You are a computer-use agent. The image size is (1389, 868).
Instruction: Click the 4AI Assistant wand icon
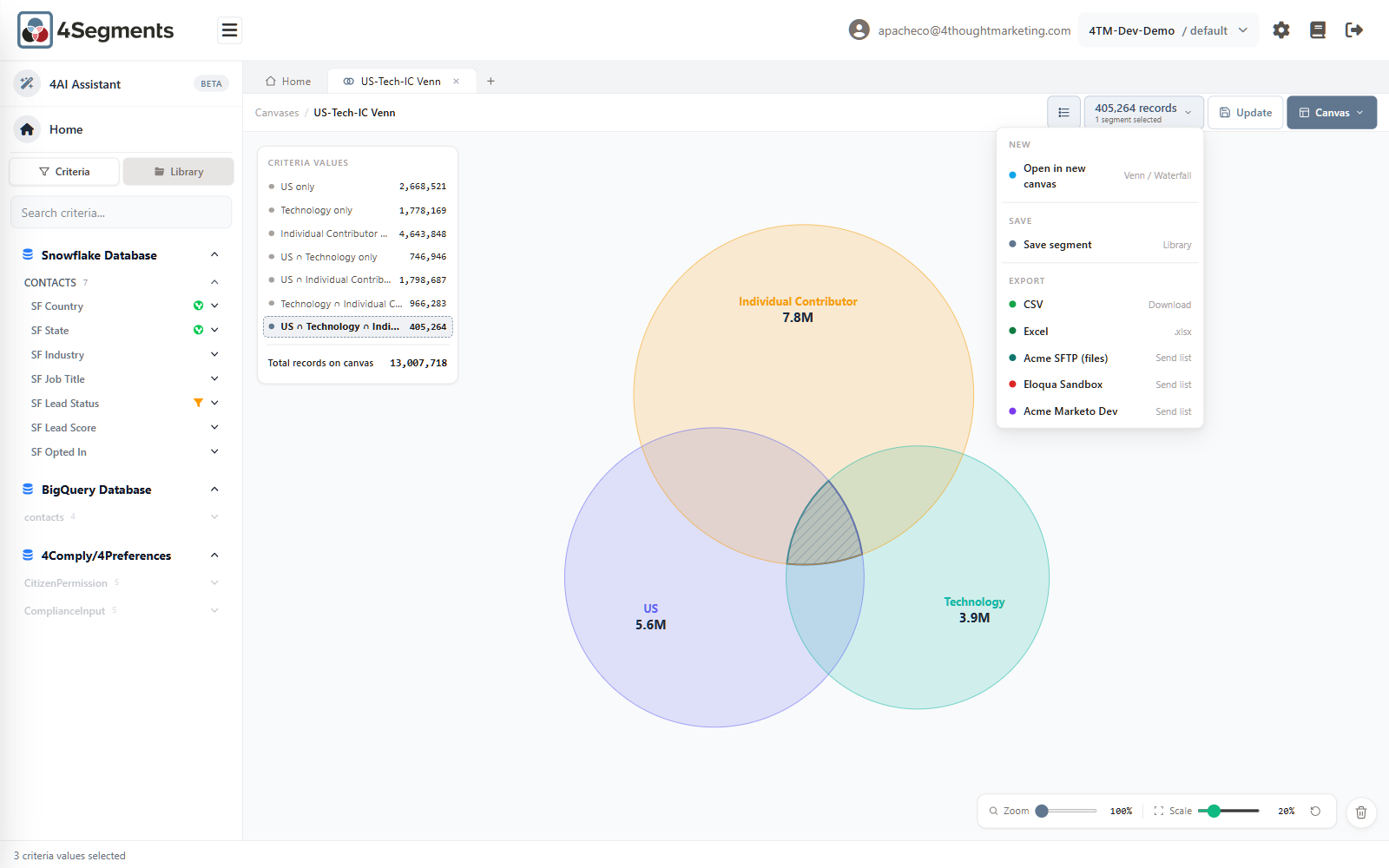pyautogui.click(x=28, y=83)
